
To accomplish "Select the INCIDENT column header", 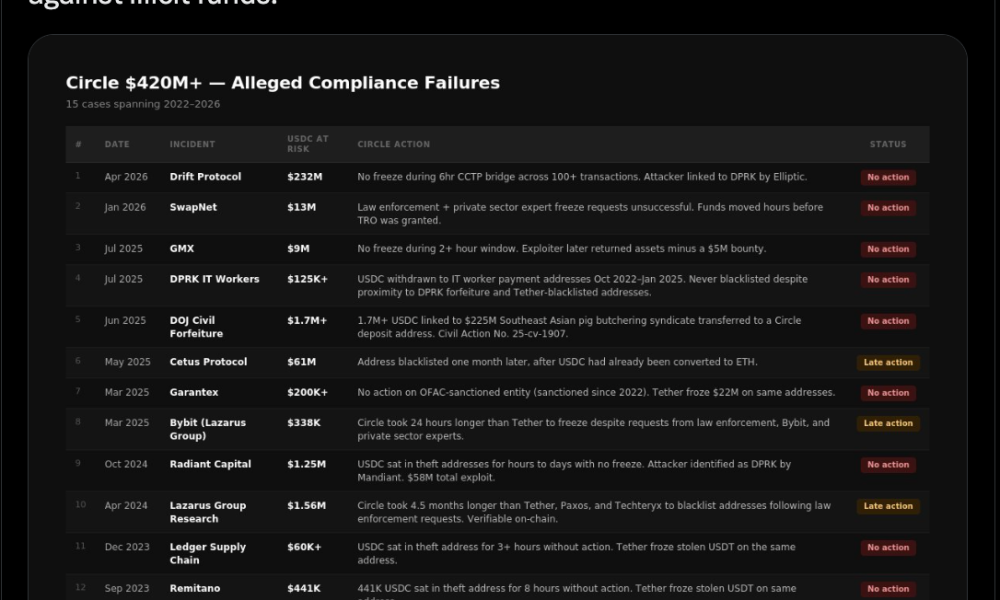I will (192, 144).
